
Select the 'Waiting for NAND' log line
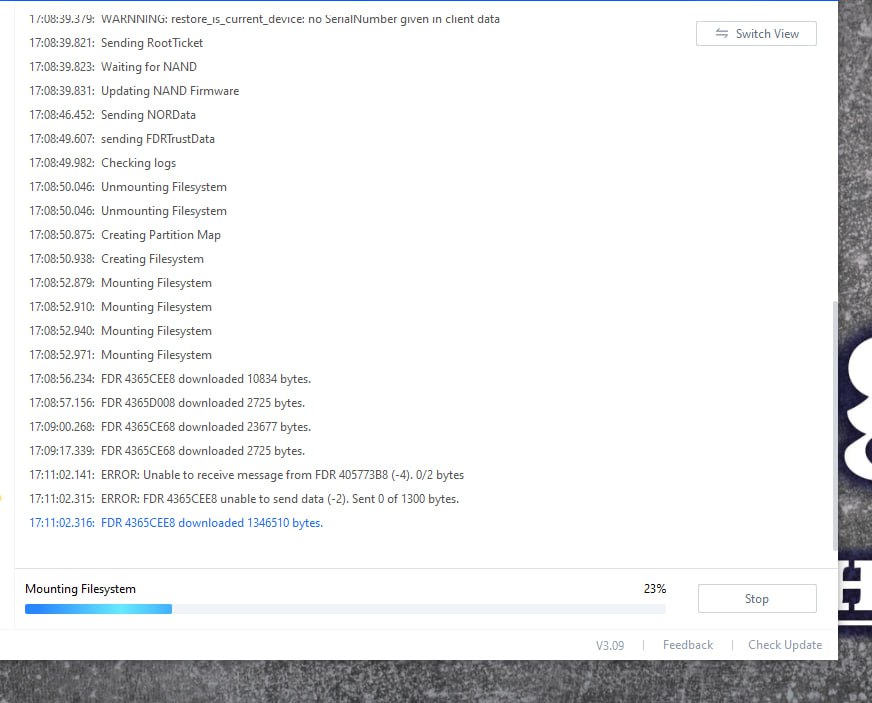(113, 67)
